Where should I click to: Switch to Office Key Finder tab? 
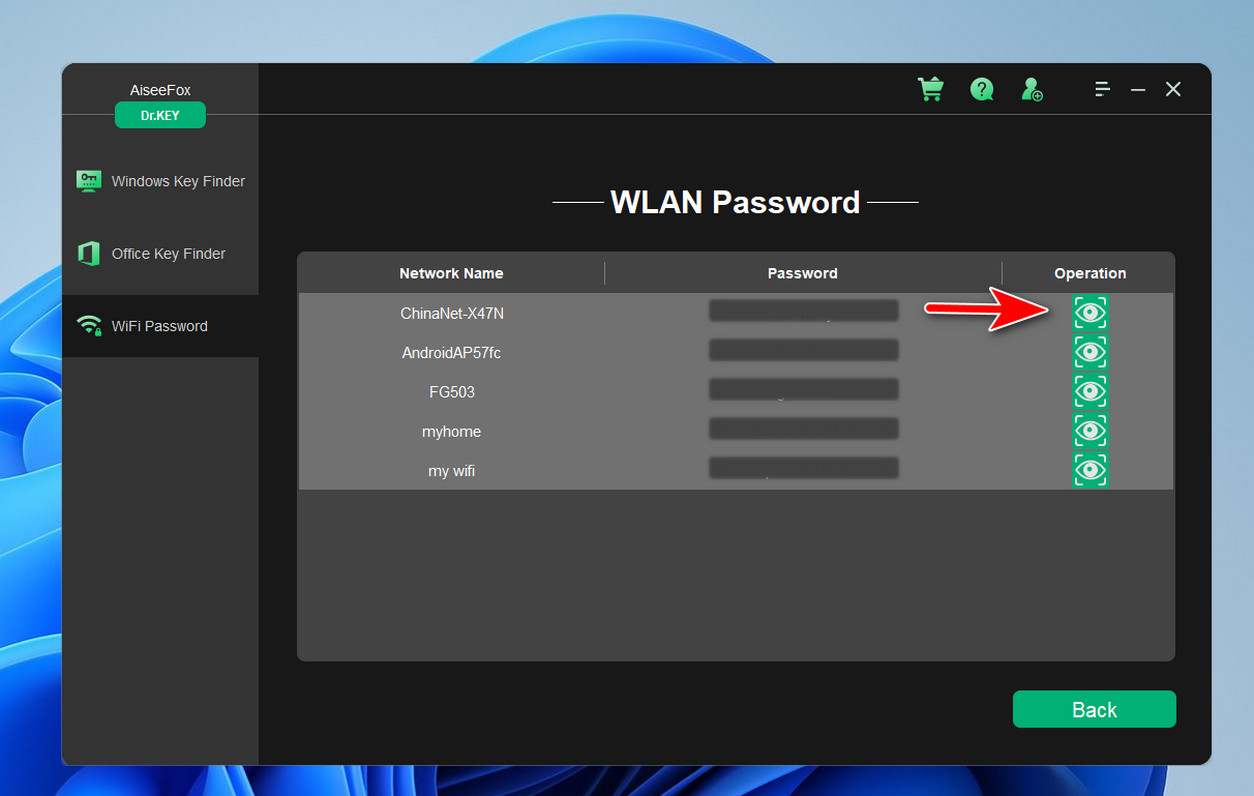160,254
